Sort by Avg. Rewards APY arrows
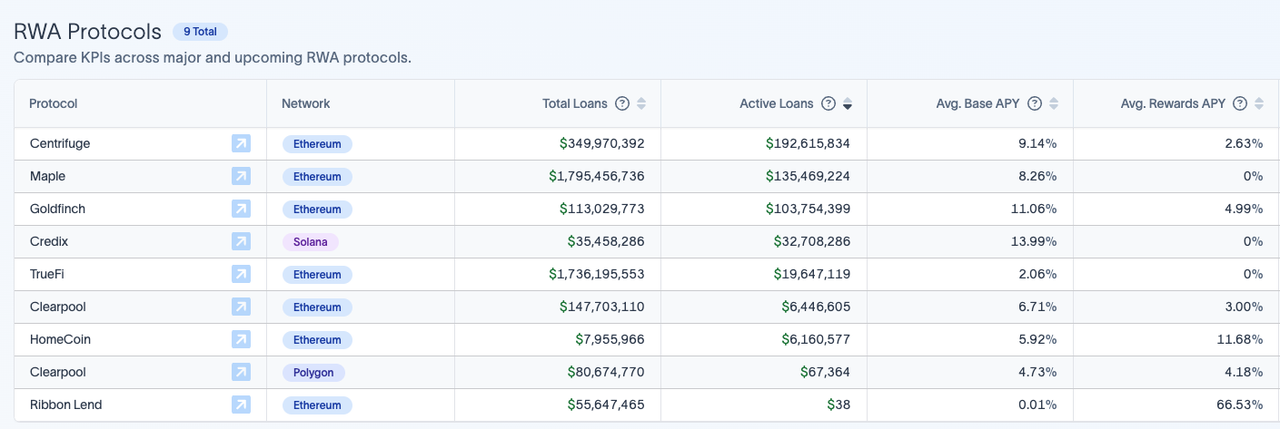Screen dimensions: 1280x429 [1259, 104]
